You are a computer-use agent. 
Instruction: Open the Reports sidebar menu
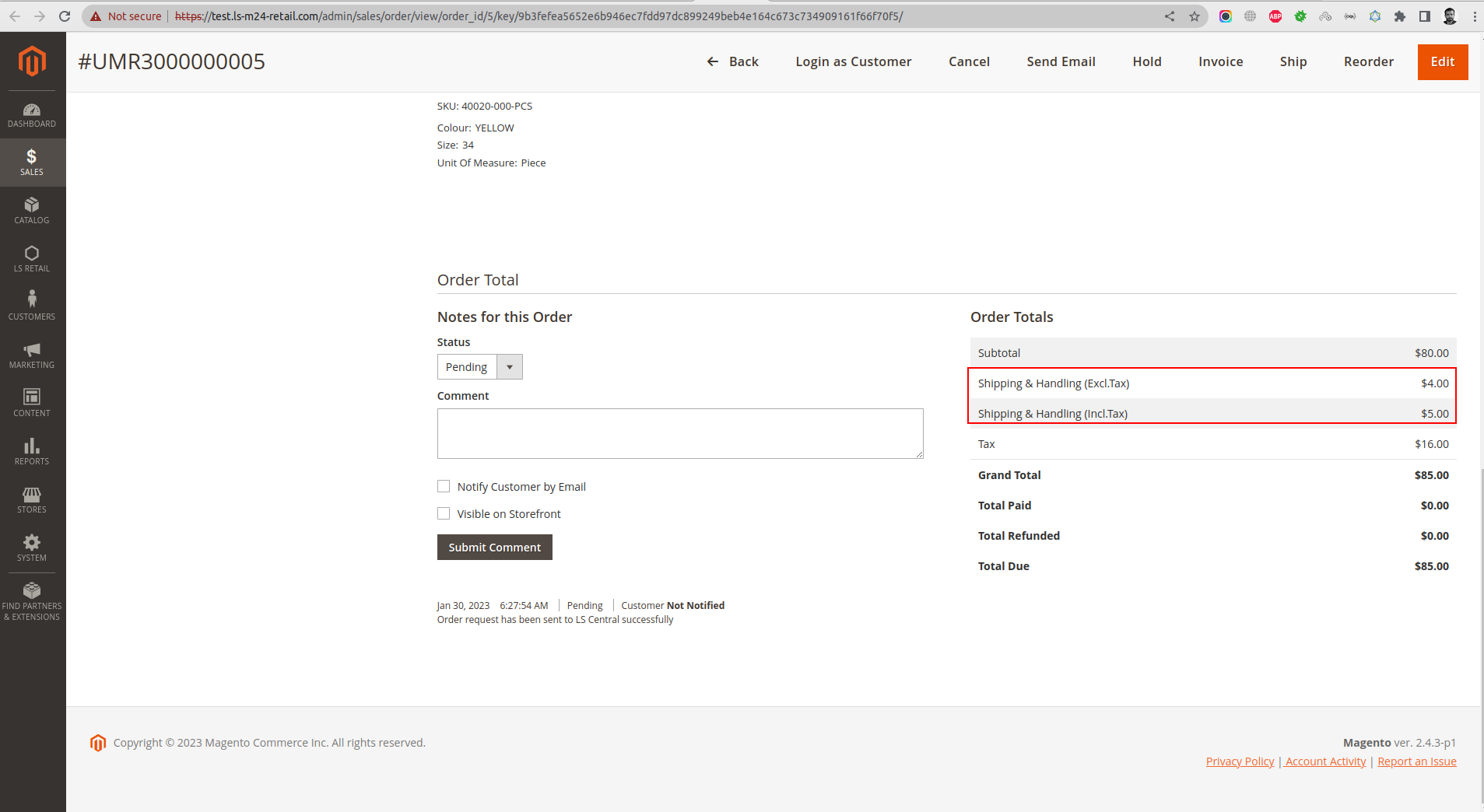[32, 451]
